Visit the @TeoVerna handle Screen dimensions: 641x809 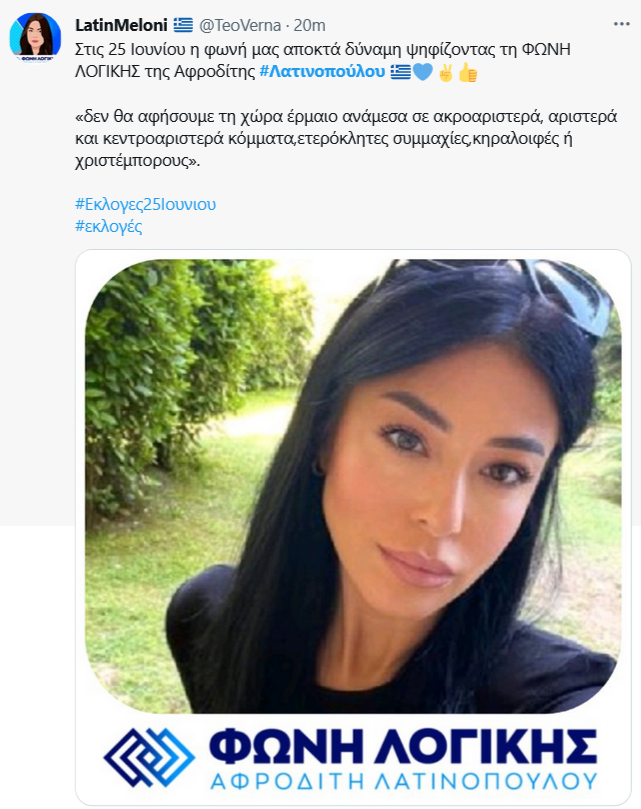tap(240, 25)
